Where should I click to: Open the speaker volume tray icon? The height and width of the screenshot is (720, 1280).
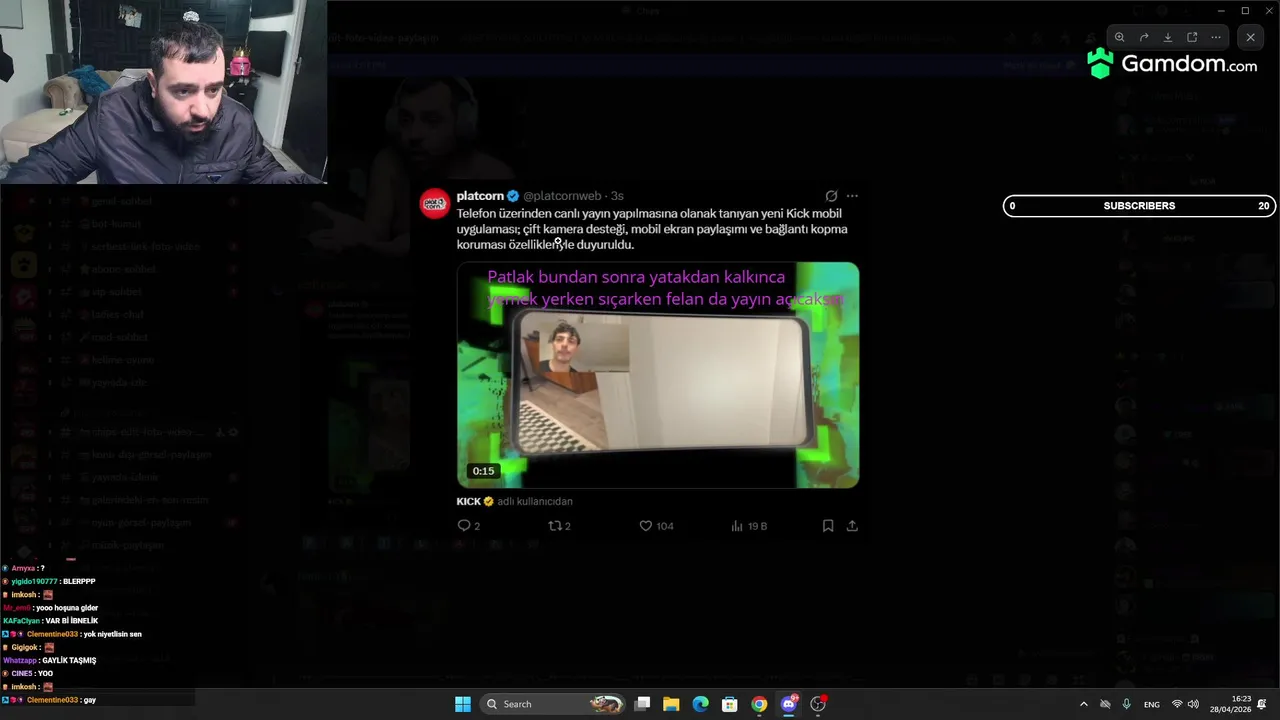pos(1193,704)
